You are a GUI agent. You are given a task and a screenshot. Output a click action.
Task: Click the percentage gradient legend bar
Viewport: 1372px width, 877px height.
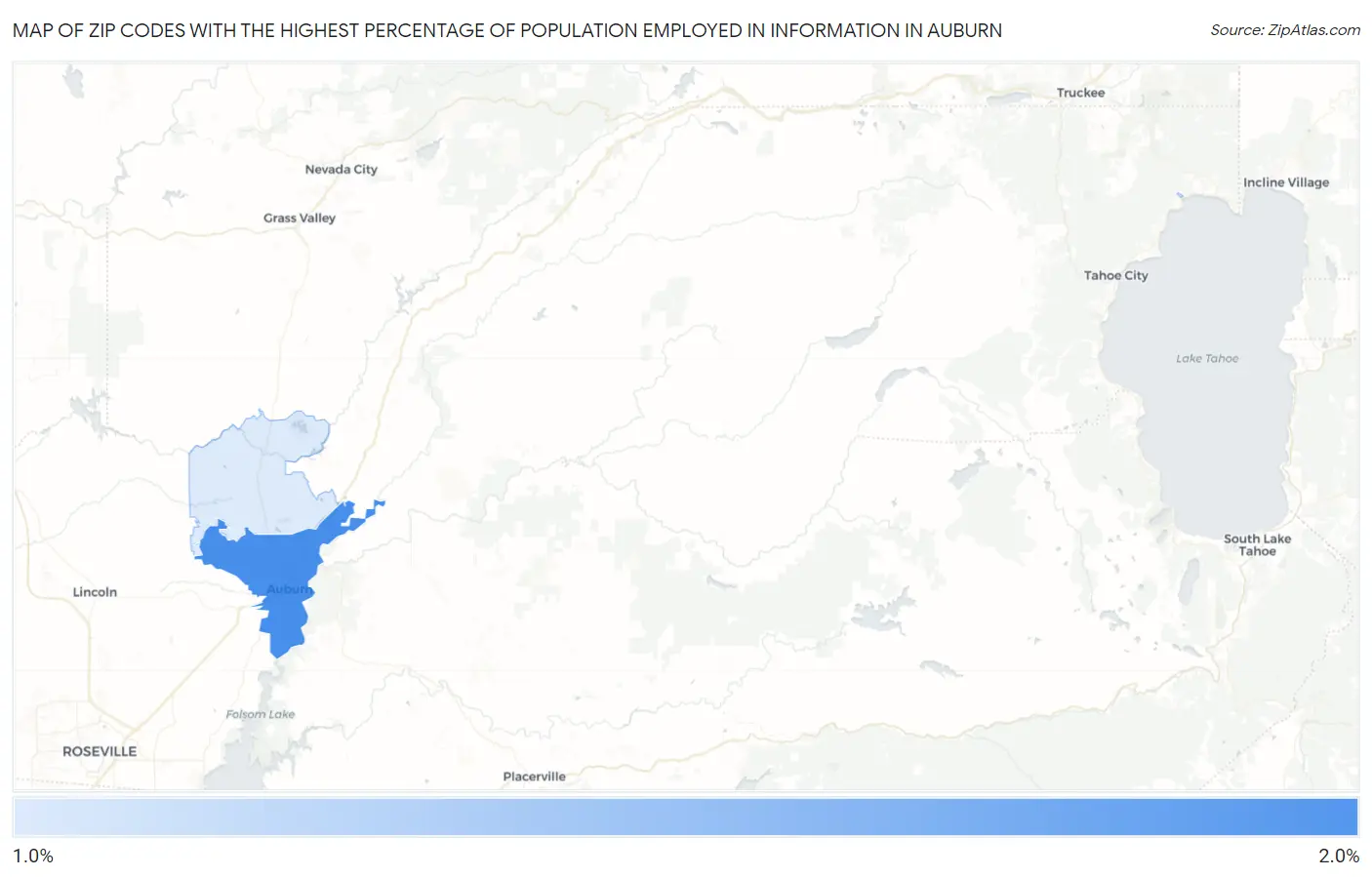[685, 817]
